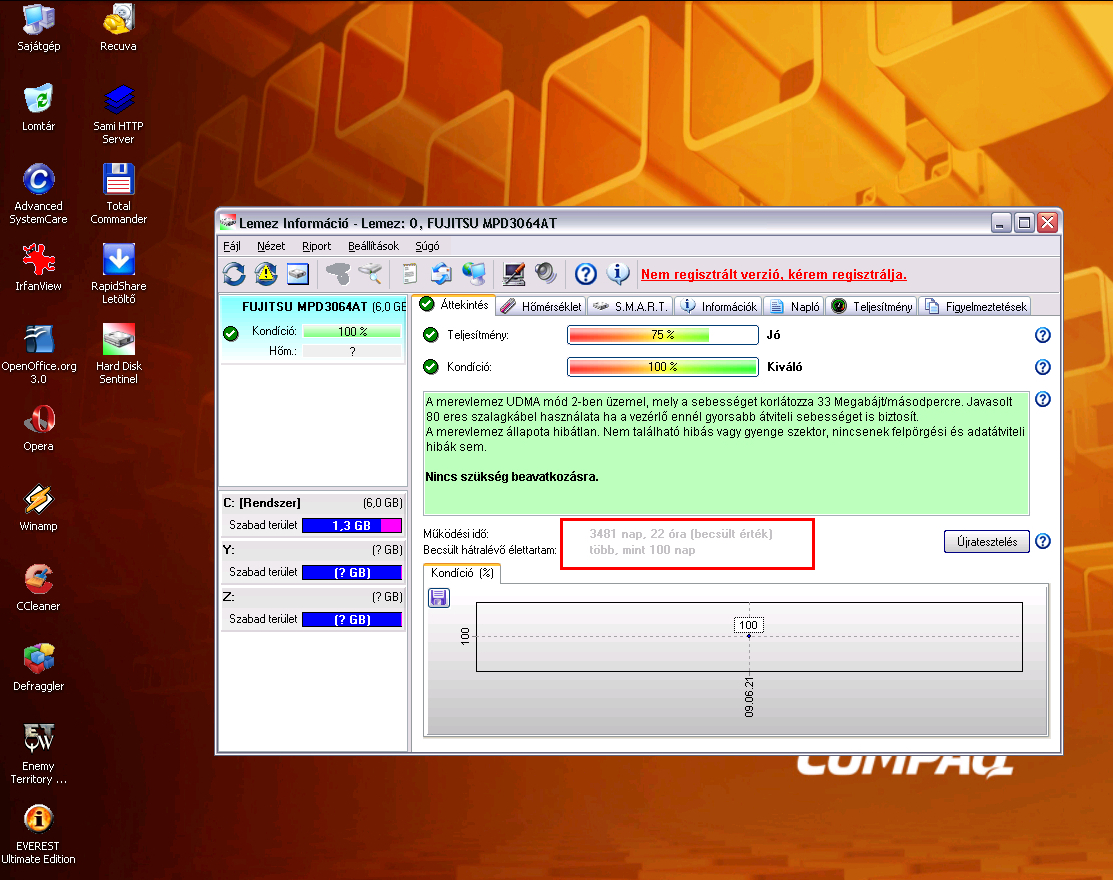Image resolution: width=1113 pixels, height=880 pixels.
Task: Select the FUJITSU MPD3064AT disk entry
Action: click(x=313, y=330)
